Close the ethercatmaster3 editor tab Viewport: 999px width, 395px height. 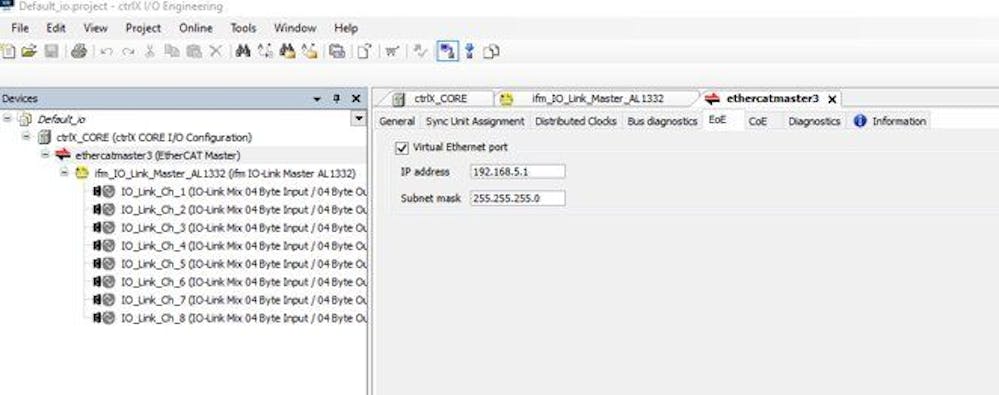[831, 99]
